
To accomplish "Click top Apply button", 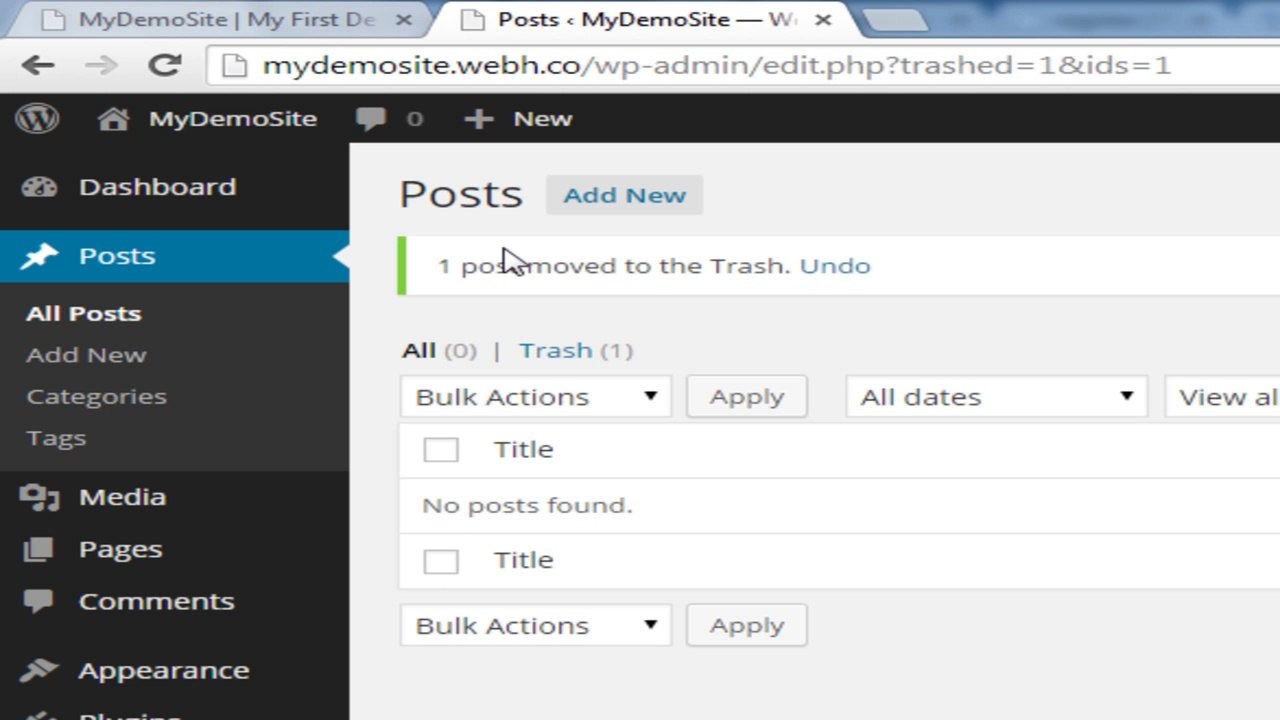I will [746, 397].
